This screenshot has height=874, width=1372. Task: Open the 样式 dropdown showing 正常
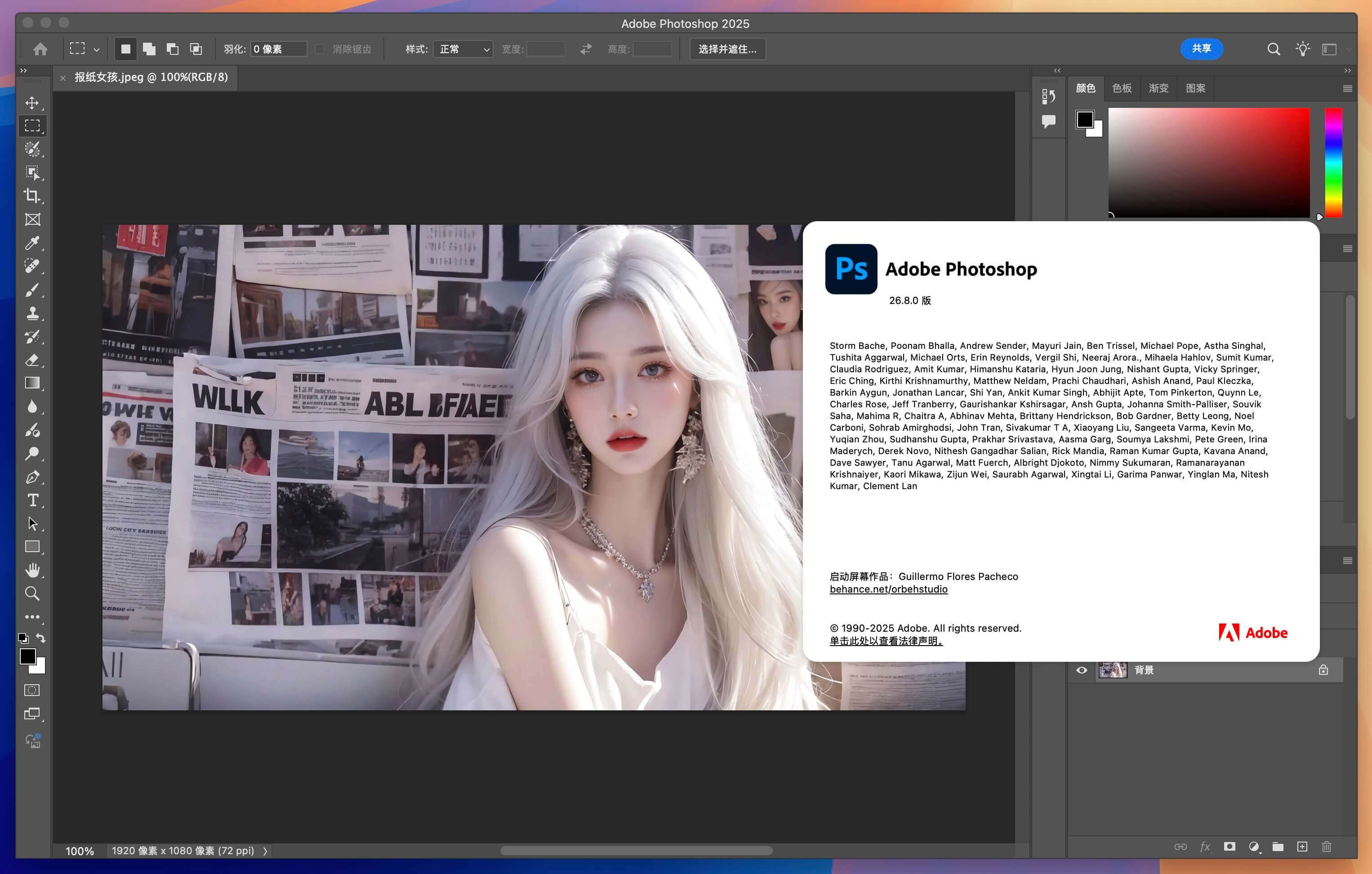coord(463,49)
